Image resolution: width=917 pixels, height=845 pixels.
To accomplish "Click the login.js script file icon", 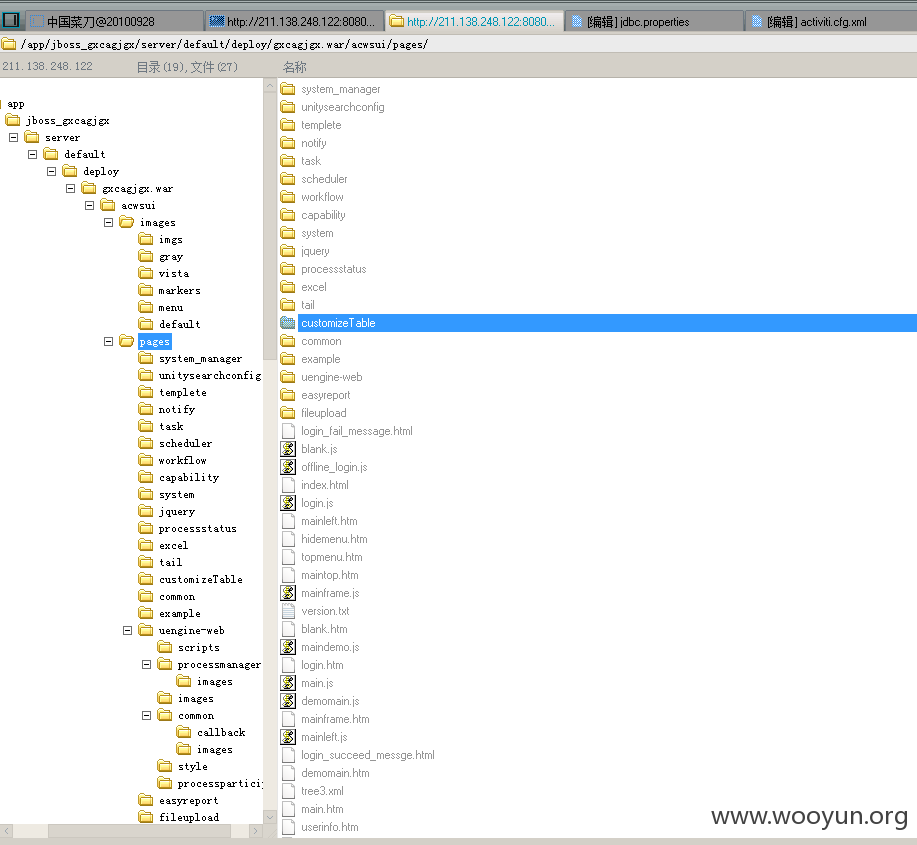I will [x=288, y=503].
